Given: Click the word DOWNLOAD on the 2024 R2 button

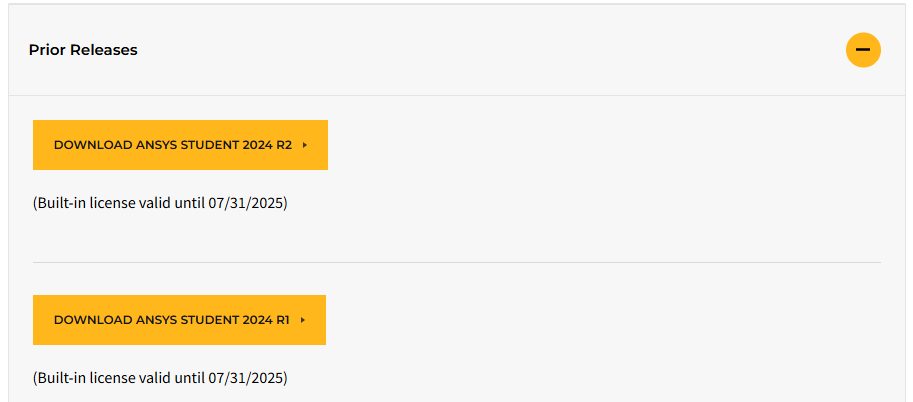Looking at the screenshot, I should click(x=93, y=145).
